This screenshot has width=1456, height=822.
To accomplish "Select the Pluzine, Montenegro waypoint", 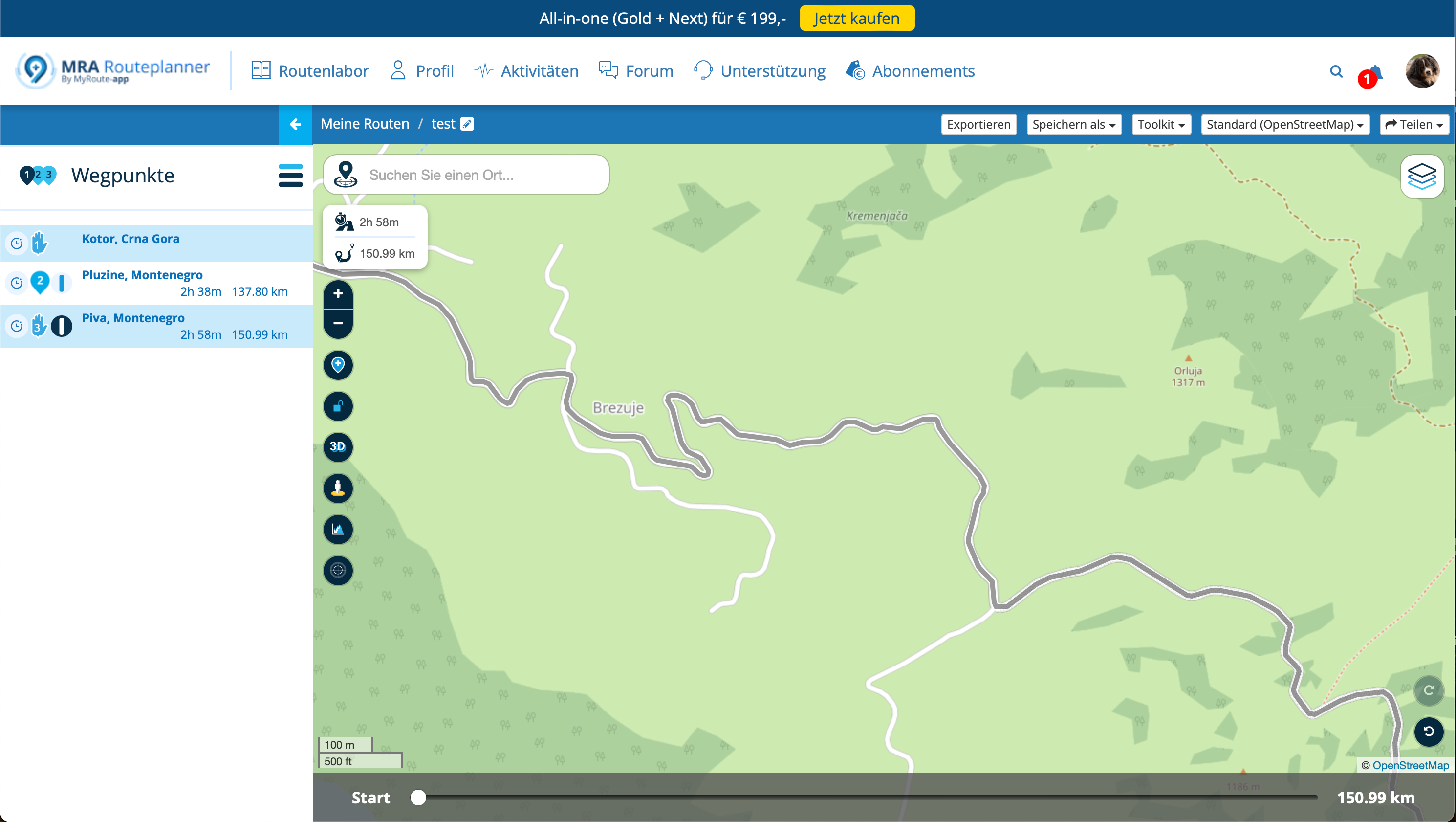I will tap(156, 283).
